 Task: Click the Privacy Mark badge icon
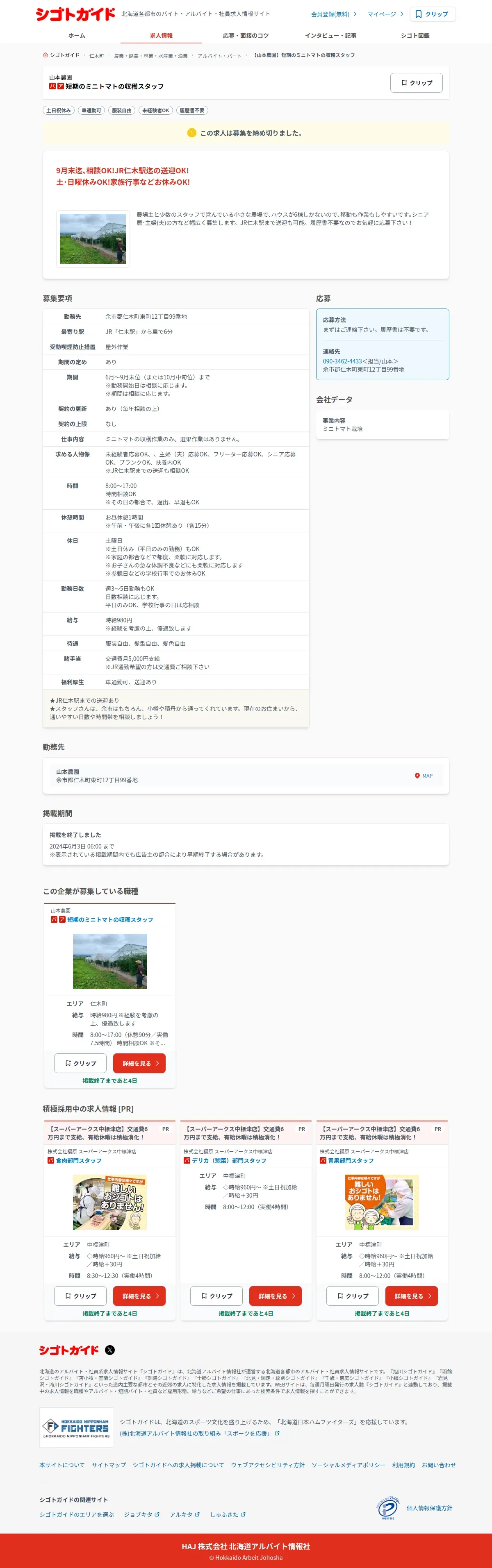pos(388,1508)
